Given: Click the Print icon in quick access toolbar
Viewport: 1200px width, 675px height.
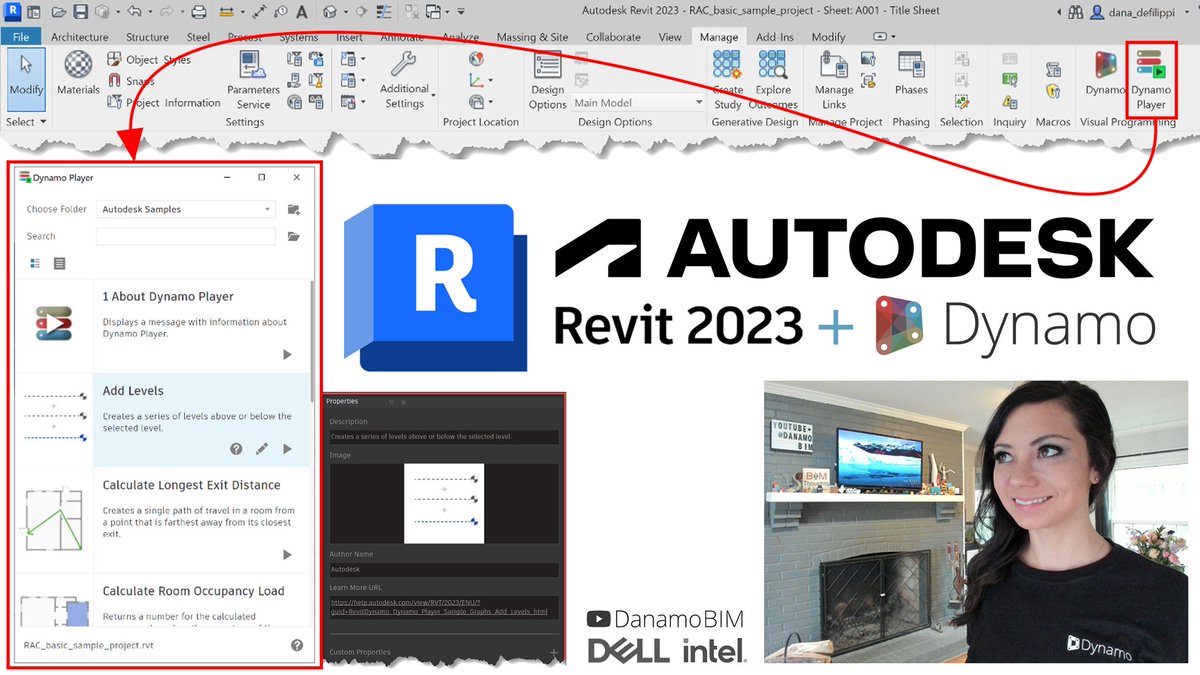Looking at the screenshot, I should tap(198, 13).
